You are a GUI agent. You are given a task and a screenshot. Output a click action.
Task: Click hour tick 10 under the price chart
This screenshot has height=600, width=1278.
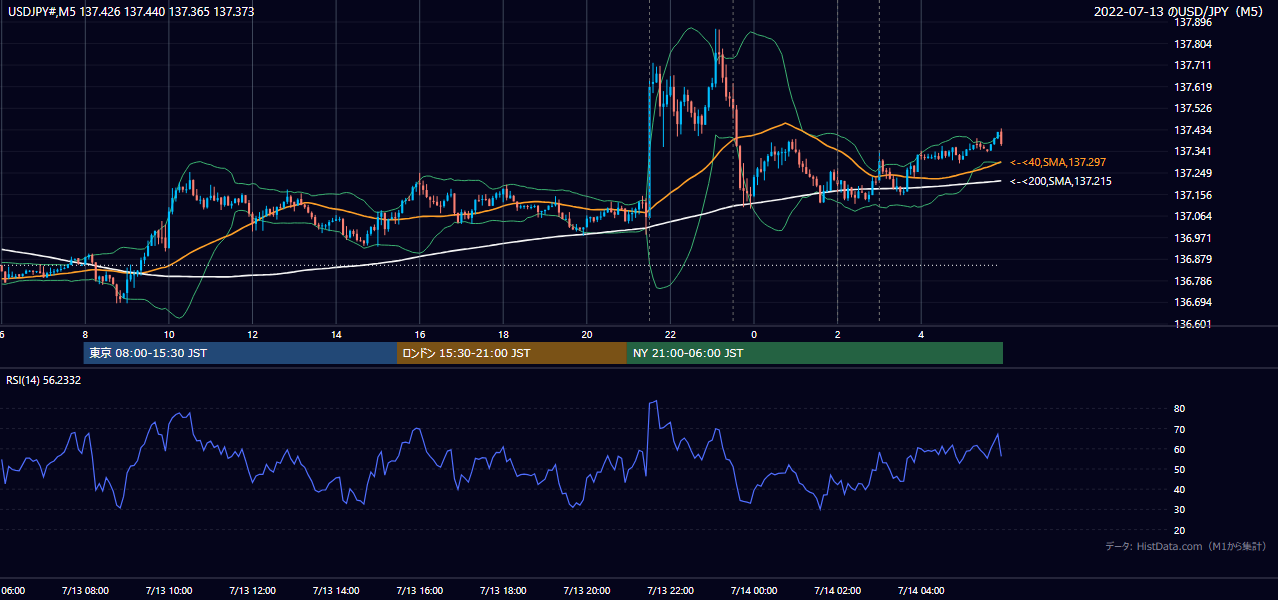pos(169,334)
